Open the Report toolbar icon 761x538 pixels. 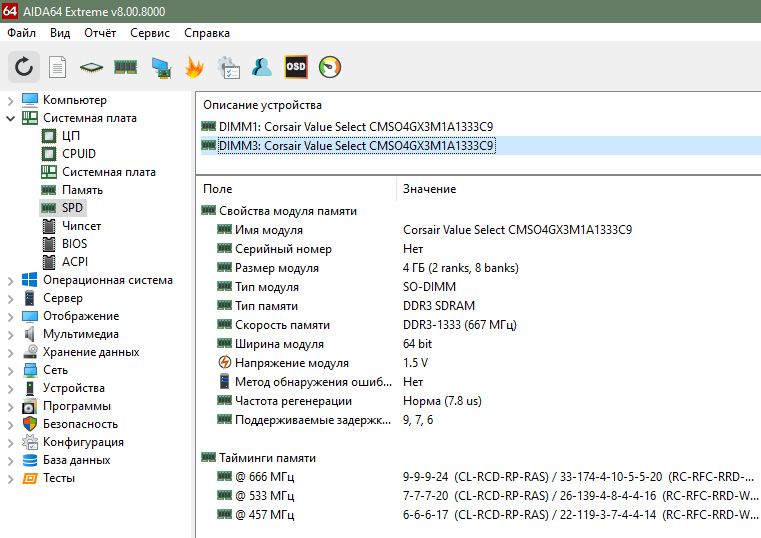tap(57, 67)
